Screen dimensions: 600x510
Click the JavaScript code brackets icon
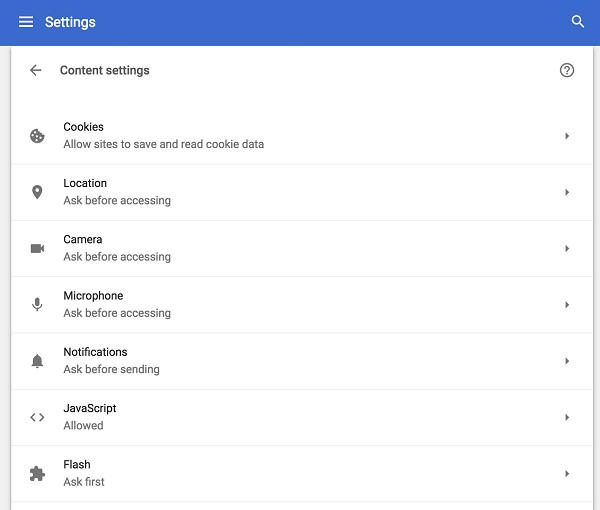coord(37,417)
